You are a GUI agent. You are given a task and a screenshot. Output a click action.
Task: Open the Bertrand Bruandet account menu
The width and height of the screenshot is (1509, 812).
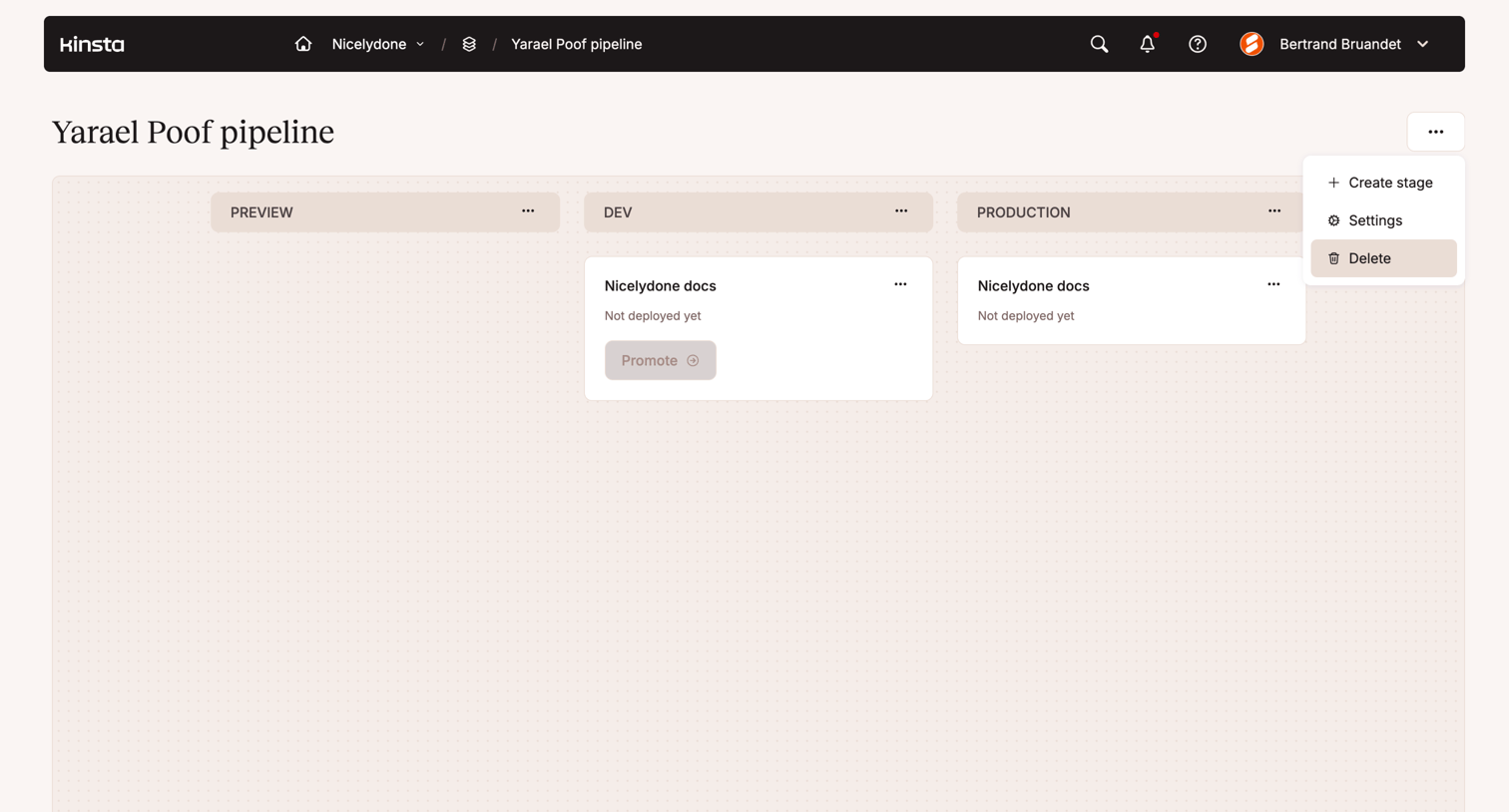coord(1353,44)
